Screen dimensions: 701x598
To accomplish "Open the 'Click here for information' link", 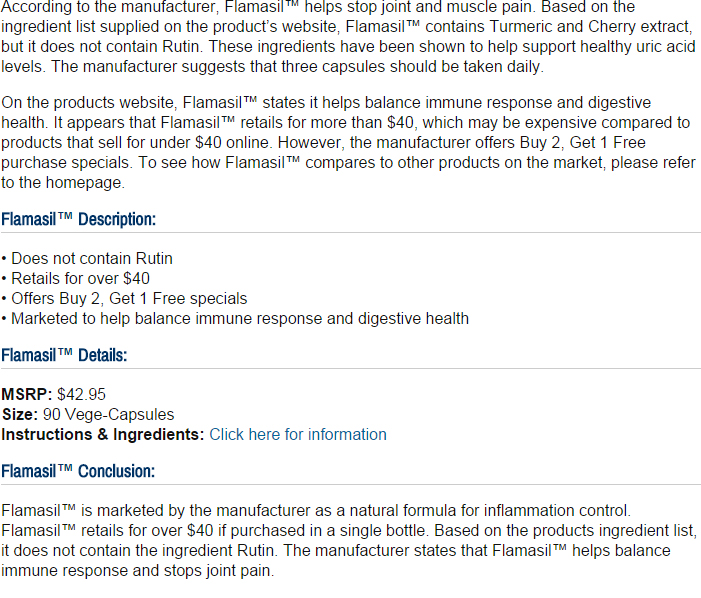I will [298, 434].
